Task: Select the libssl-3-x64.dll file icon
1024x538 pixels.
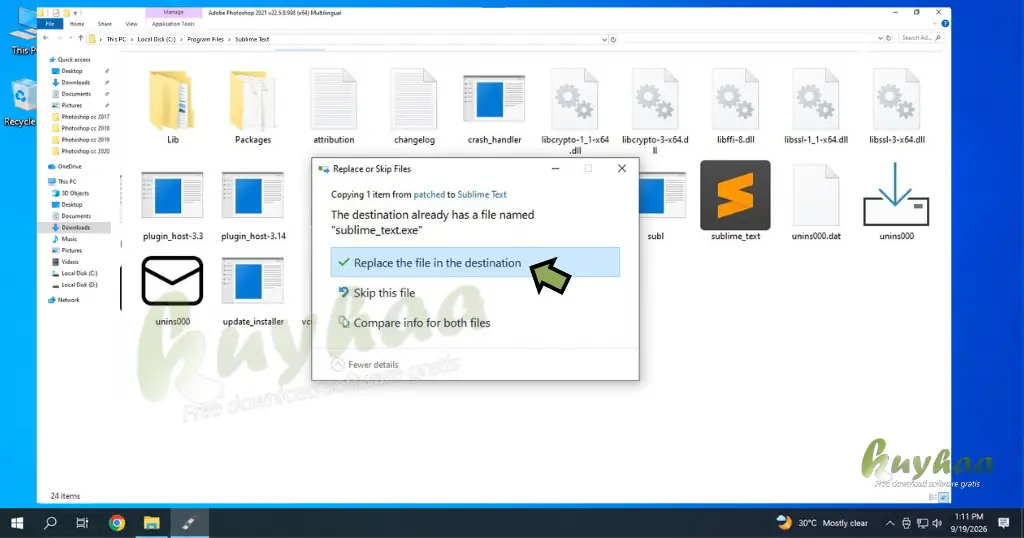Action: pos(897,100)
